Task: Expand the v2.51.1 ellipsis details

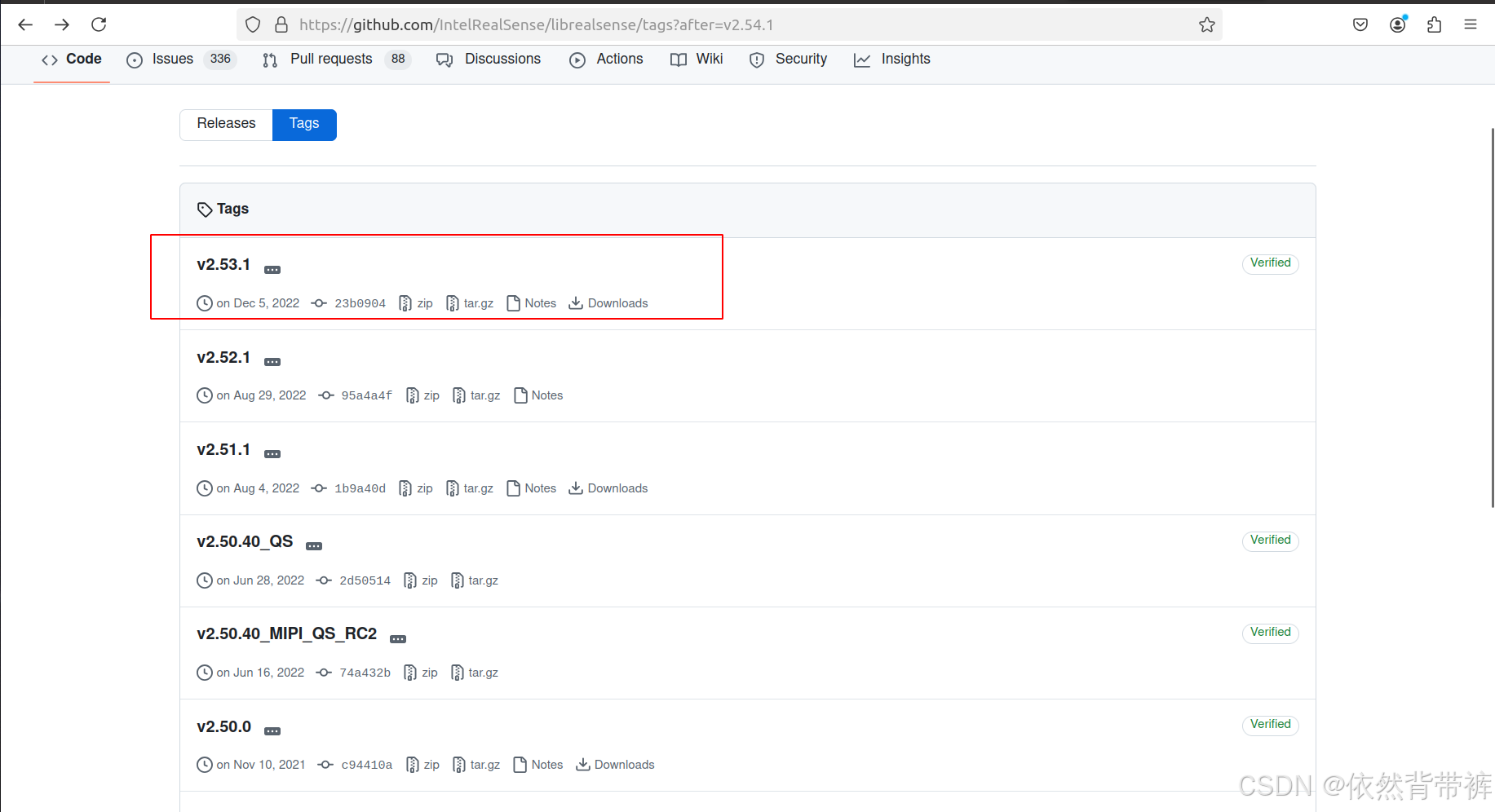Action: (x=272, y=454)
